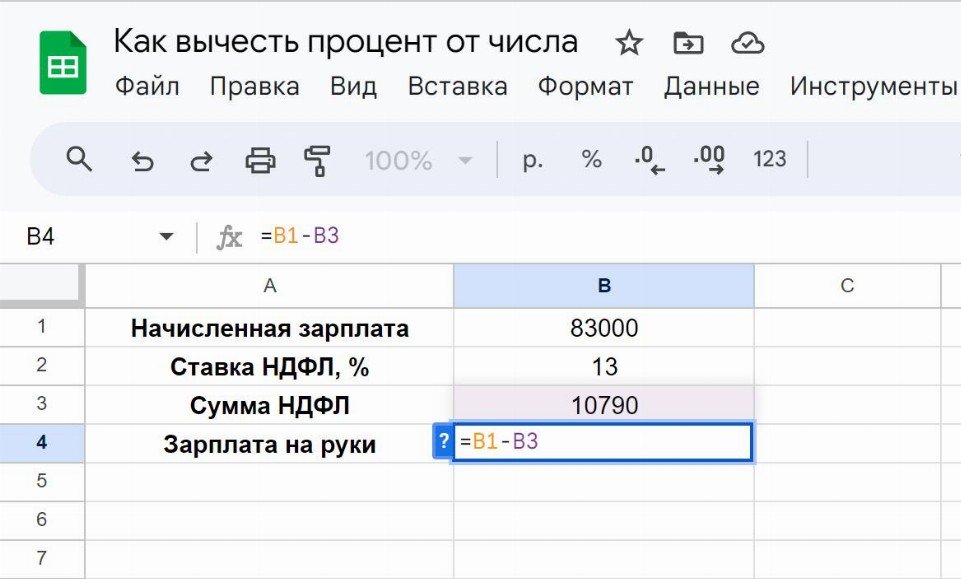Open the Вставка menu
The image size is (961, 579).
(457, 87)
